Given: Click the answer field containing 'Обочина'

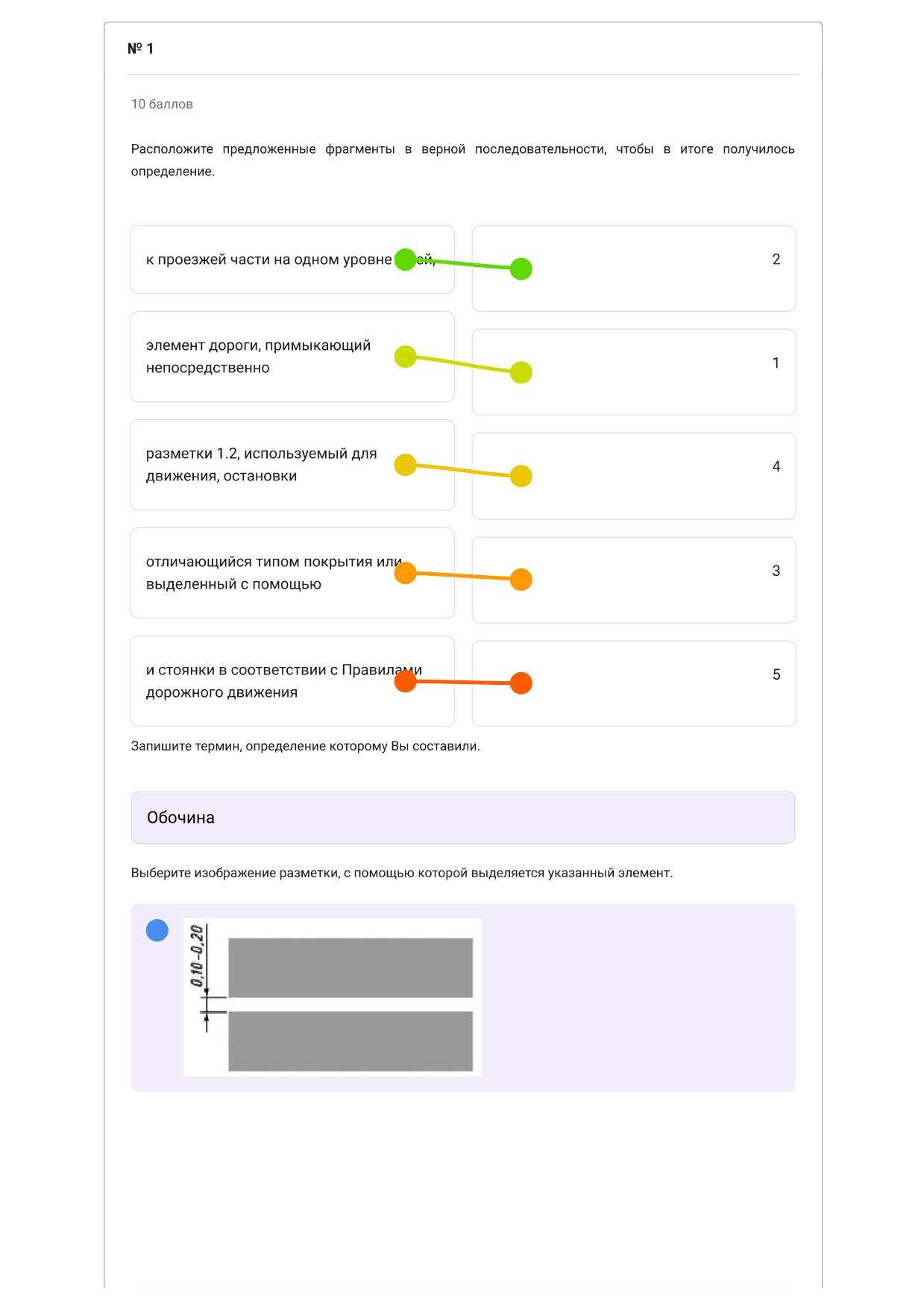Looking at the screenshot, I should pyautogui.click(x=463, y=818).
